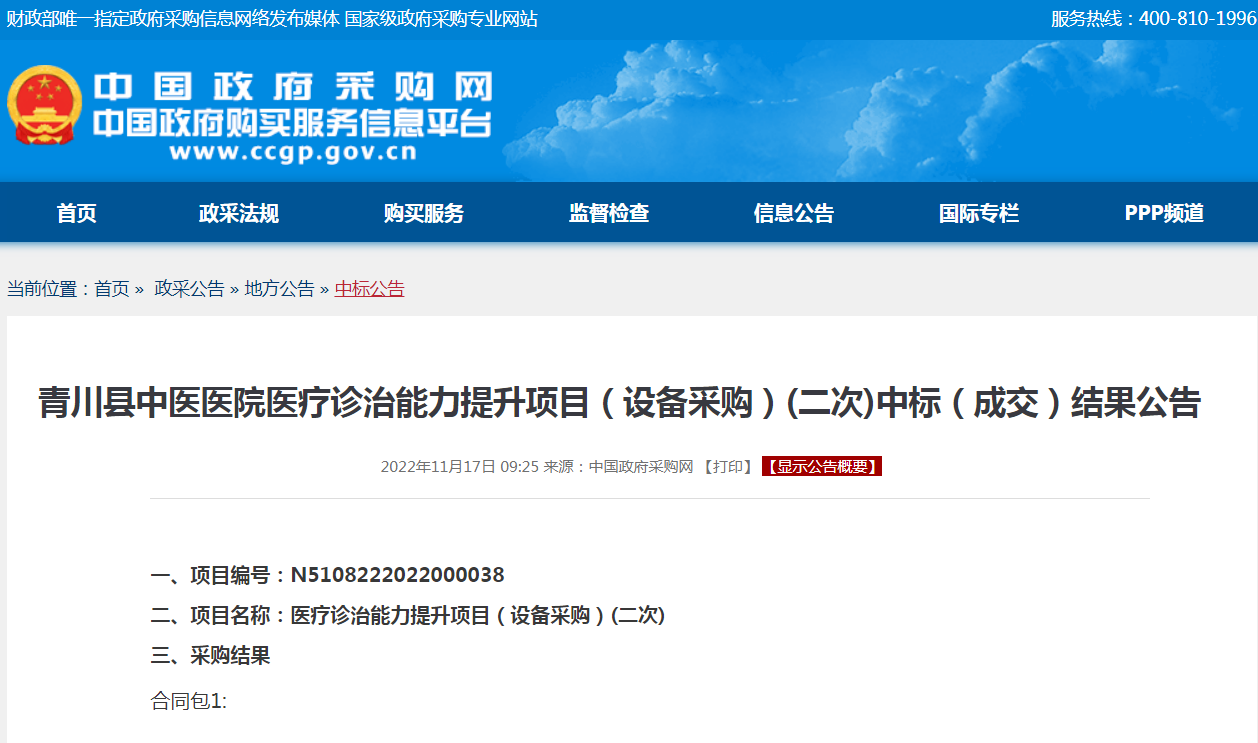Open the 购买服务 navigation menu item
Image resolution: width=1258 pixels, height=743 pixels.
coord(420,212)
